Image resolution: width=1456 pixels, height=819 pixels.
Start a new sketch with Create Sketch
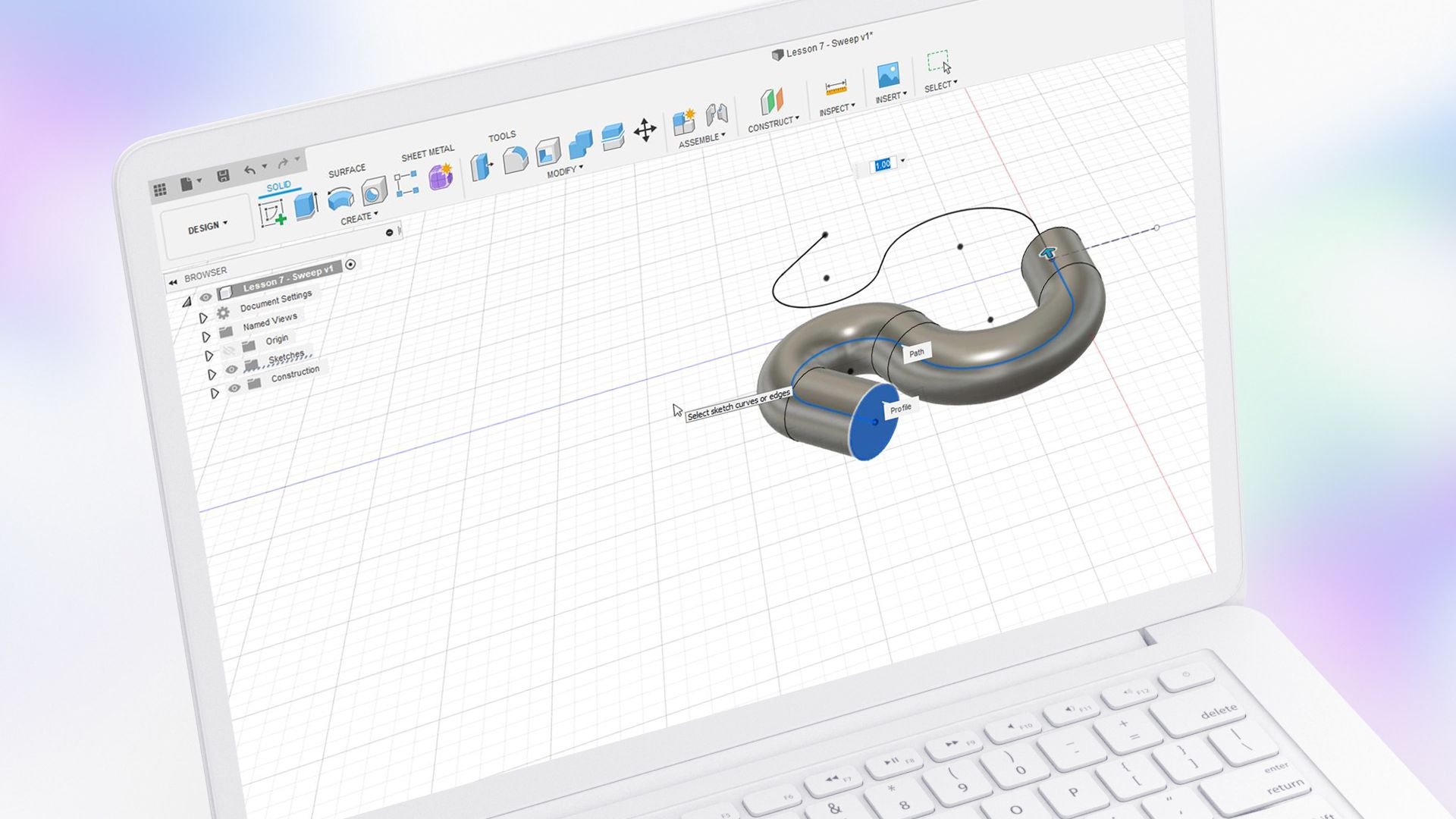(273, 213)
